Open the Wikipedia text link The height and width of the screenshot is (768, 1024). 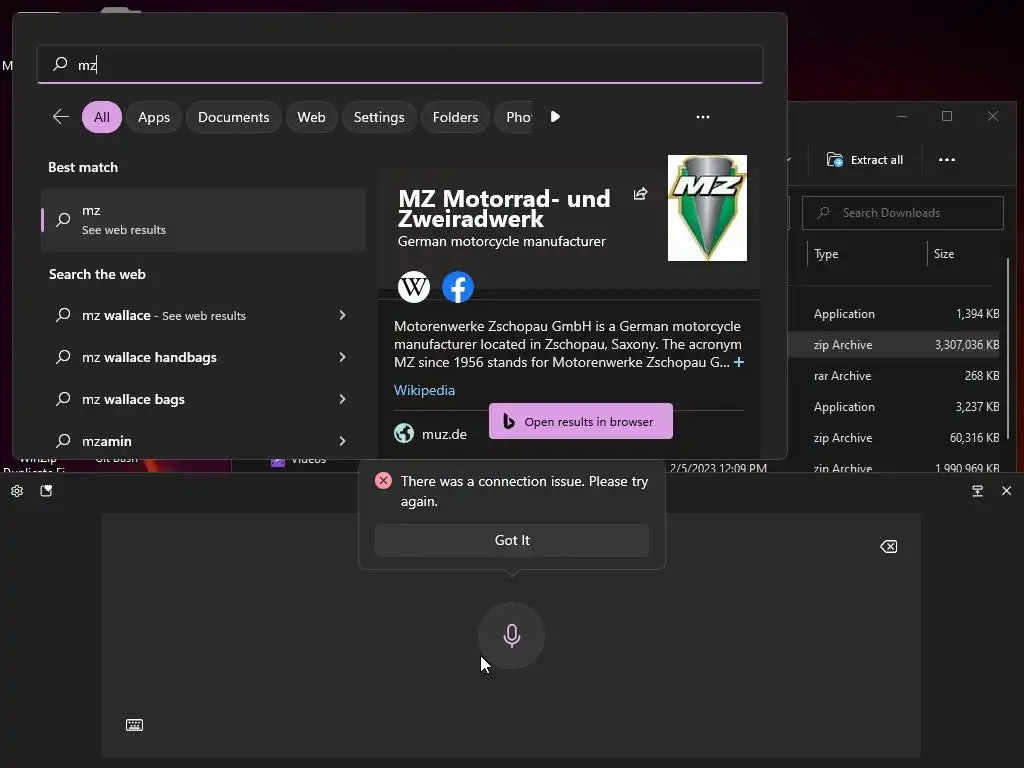[424, 391]
